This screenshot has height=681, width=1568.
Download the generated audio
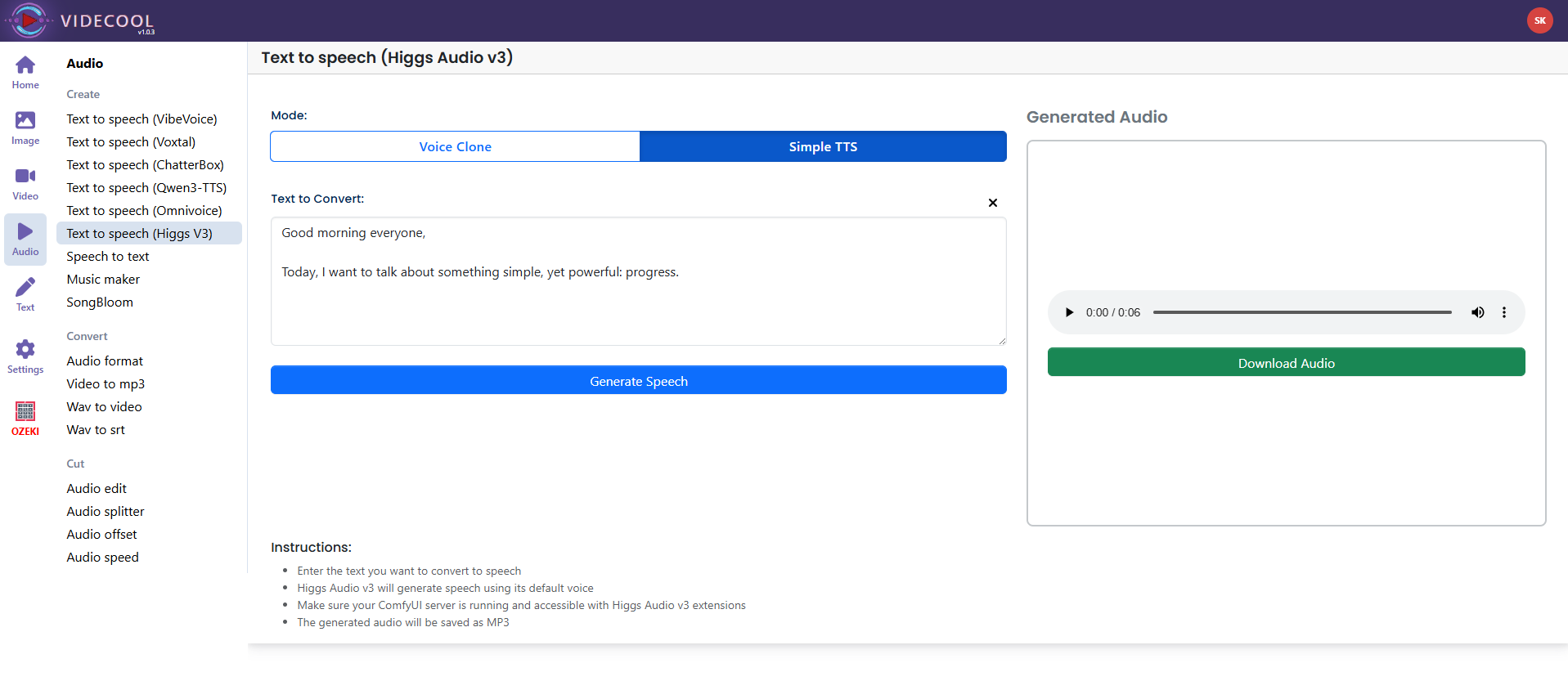click(x=1286, y=362)
